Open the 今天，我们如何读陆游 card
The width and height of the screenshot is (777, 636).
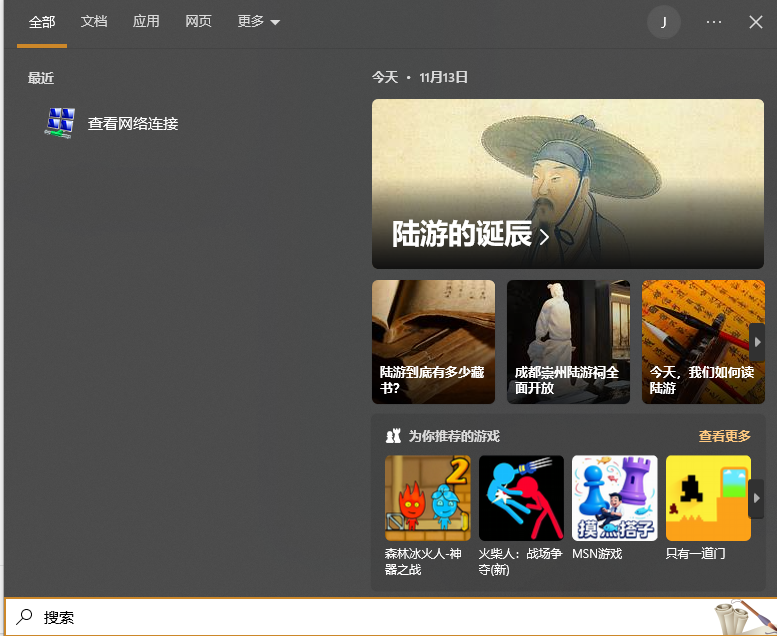point(703,342)
